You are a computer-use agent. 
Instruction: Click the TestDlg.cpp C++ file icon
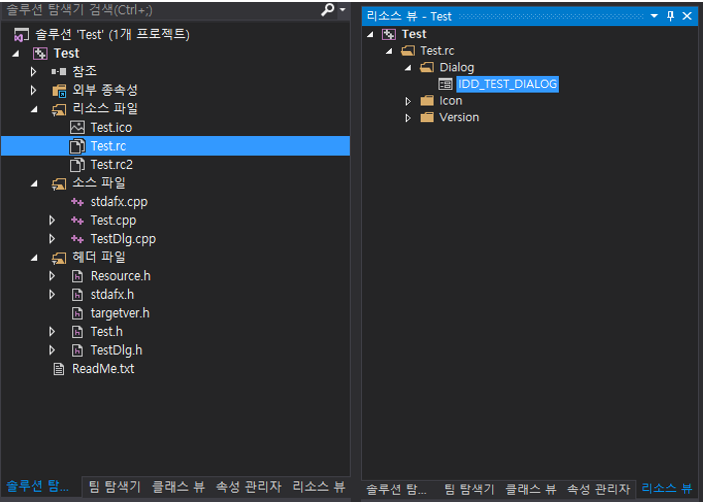click(x=77, y=239)
